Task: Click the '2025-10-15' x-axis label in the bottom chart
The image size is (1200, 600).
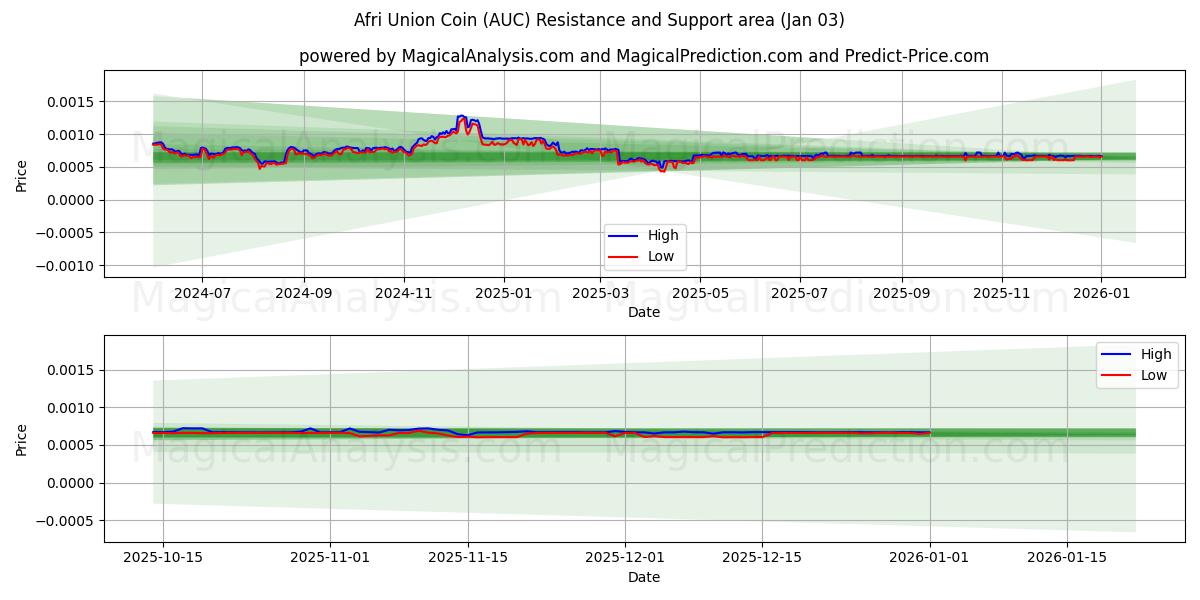Action: tap(163, 558)
